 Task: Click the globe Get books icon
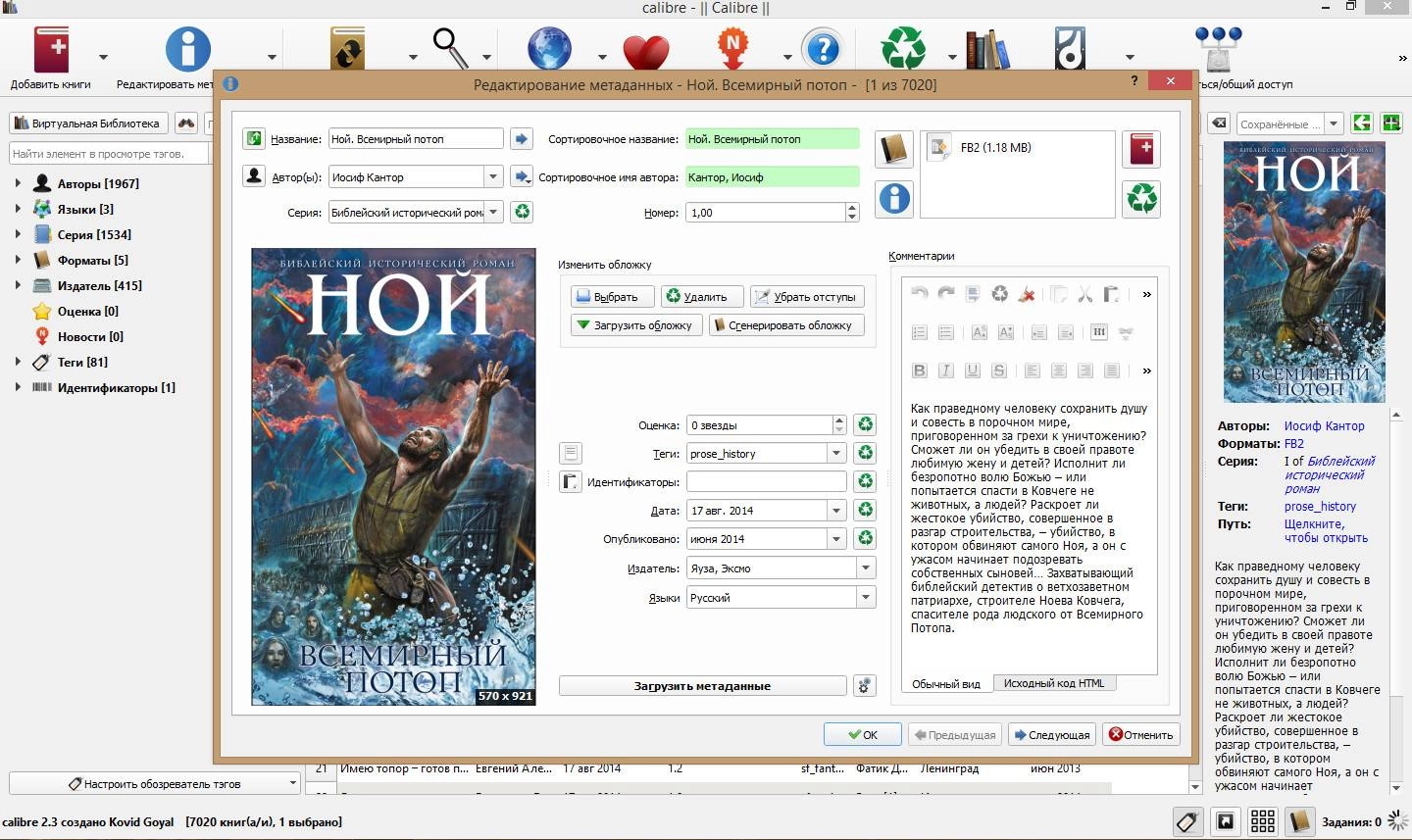[549, 49]
